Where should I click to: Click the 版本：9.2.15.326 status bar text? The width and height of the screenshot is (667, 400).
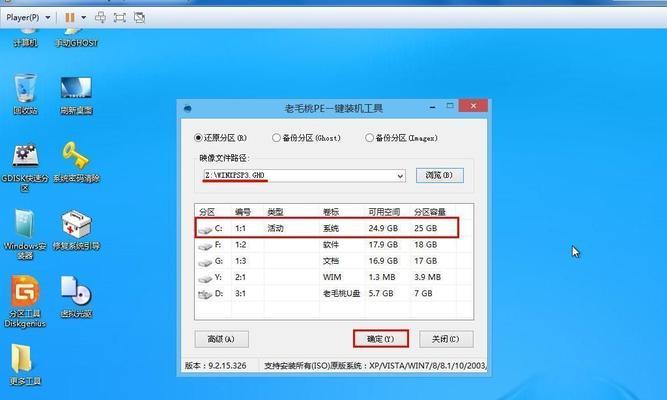click(x=215, y=366)
